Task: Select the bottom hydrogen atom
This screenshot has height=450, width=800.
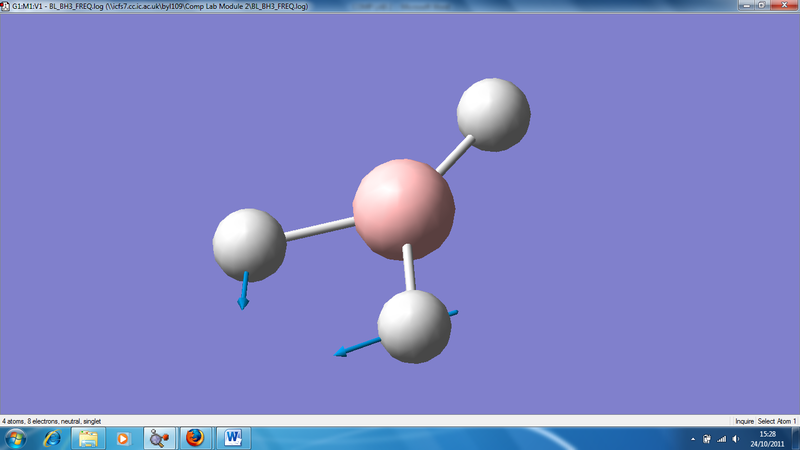Action: coord(414,327)
